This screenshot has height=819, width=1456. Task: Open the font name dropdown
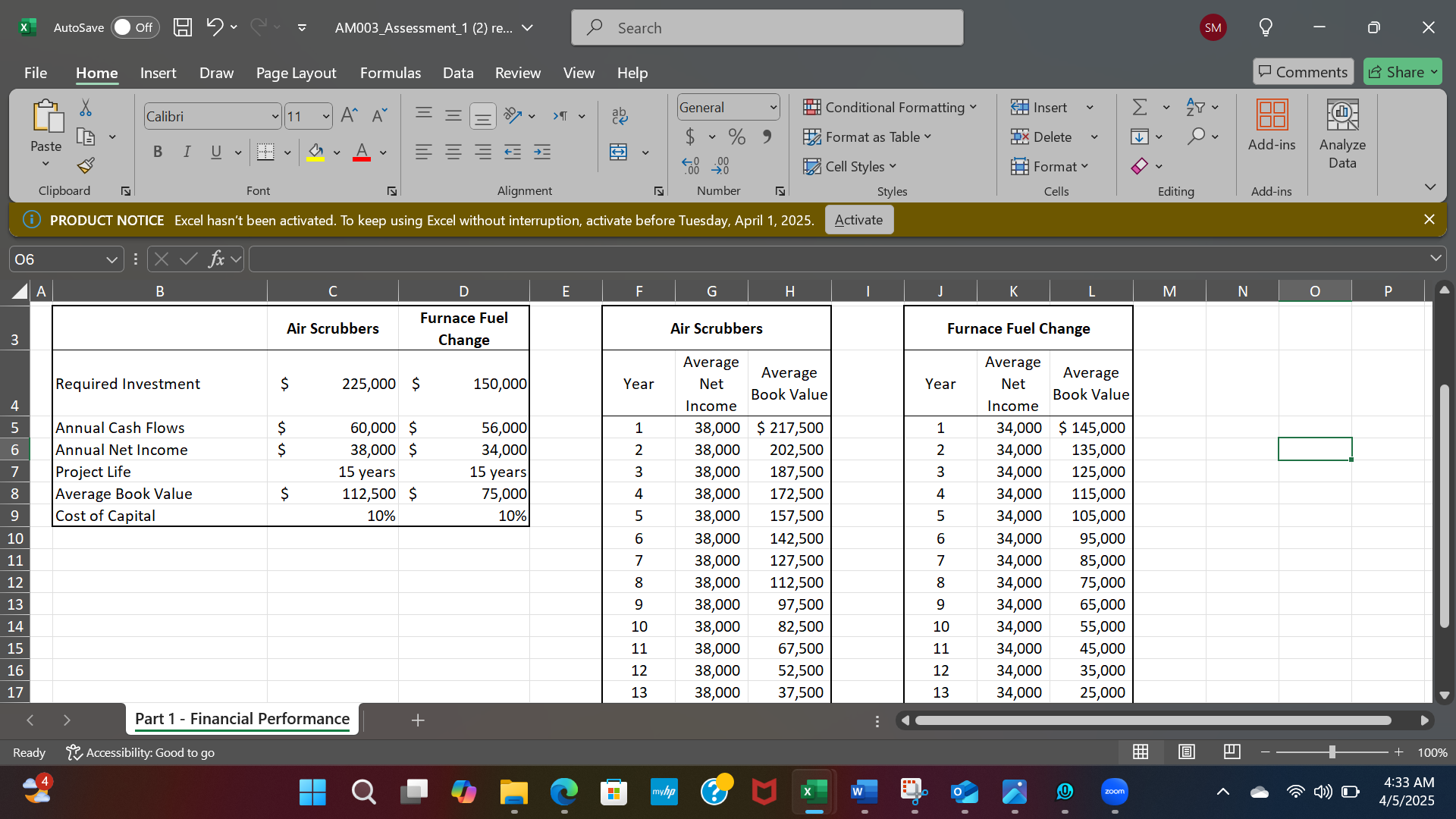[x=275, y=115]
